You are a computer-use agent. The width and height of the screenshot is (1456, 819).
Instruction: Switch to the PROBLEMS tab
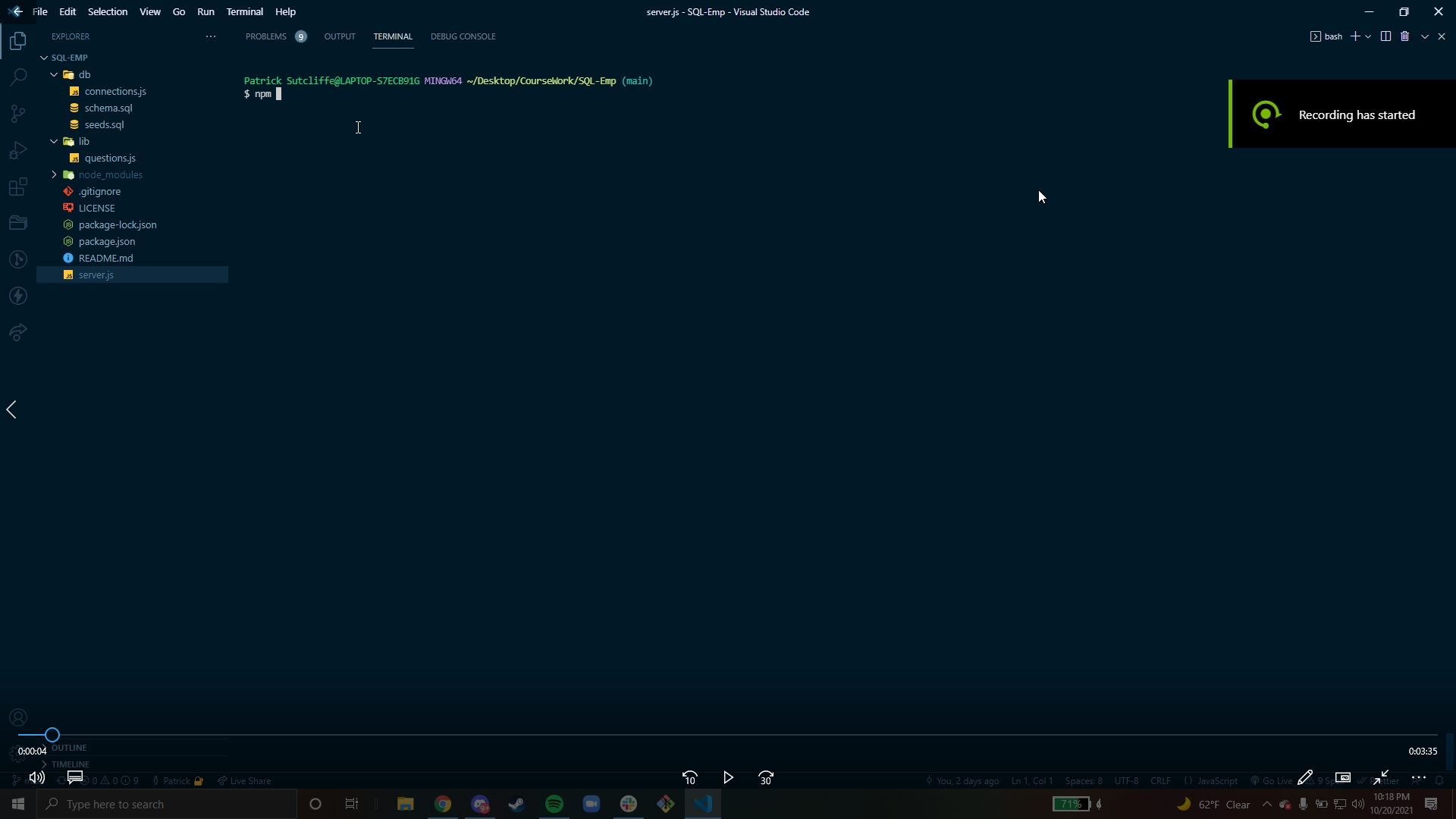(x=265, y=36)
